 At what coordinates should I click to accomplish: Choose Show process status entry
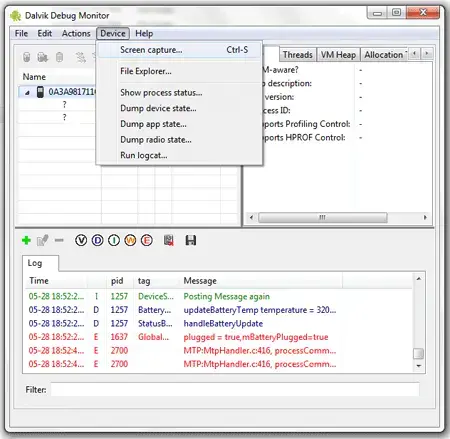pos(179,93)
